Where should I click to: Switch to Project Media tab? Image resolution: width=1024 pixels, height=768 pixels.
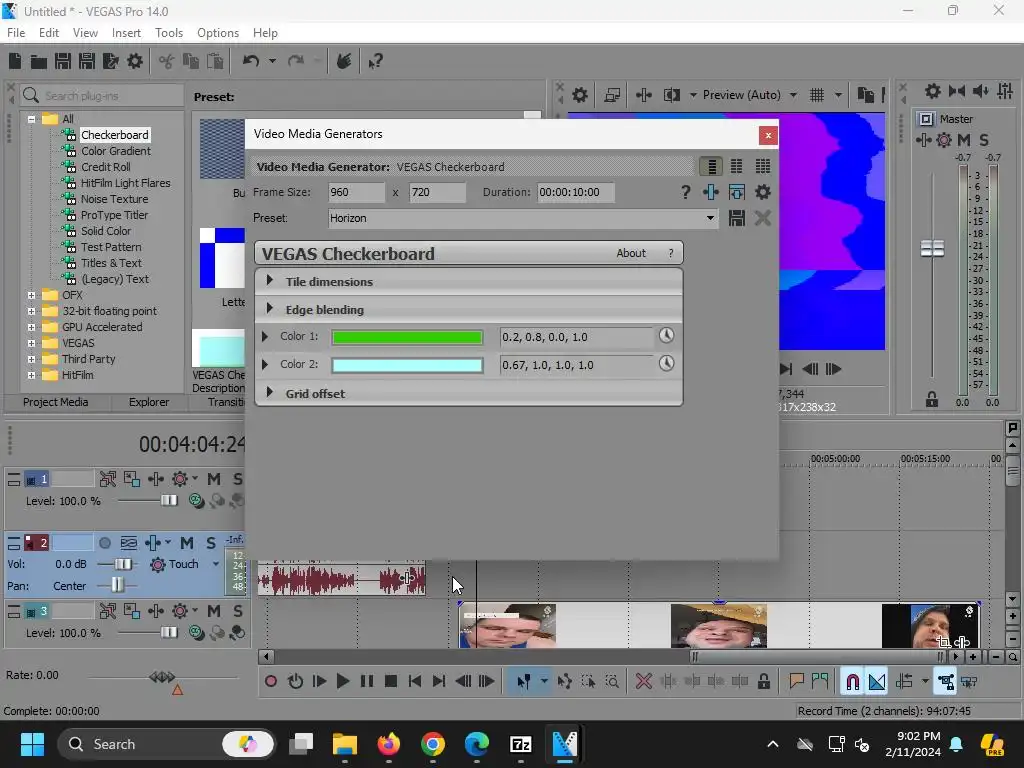coord(56,402)
